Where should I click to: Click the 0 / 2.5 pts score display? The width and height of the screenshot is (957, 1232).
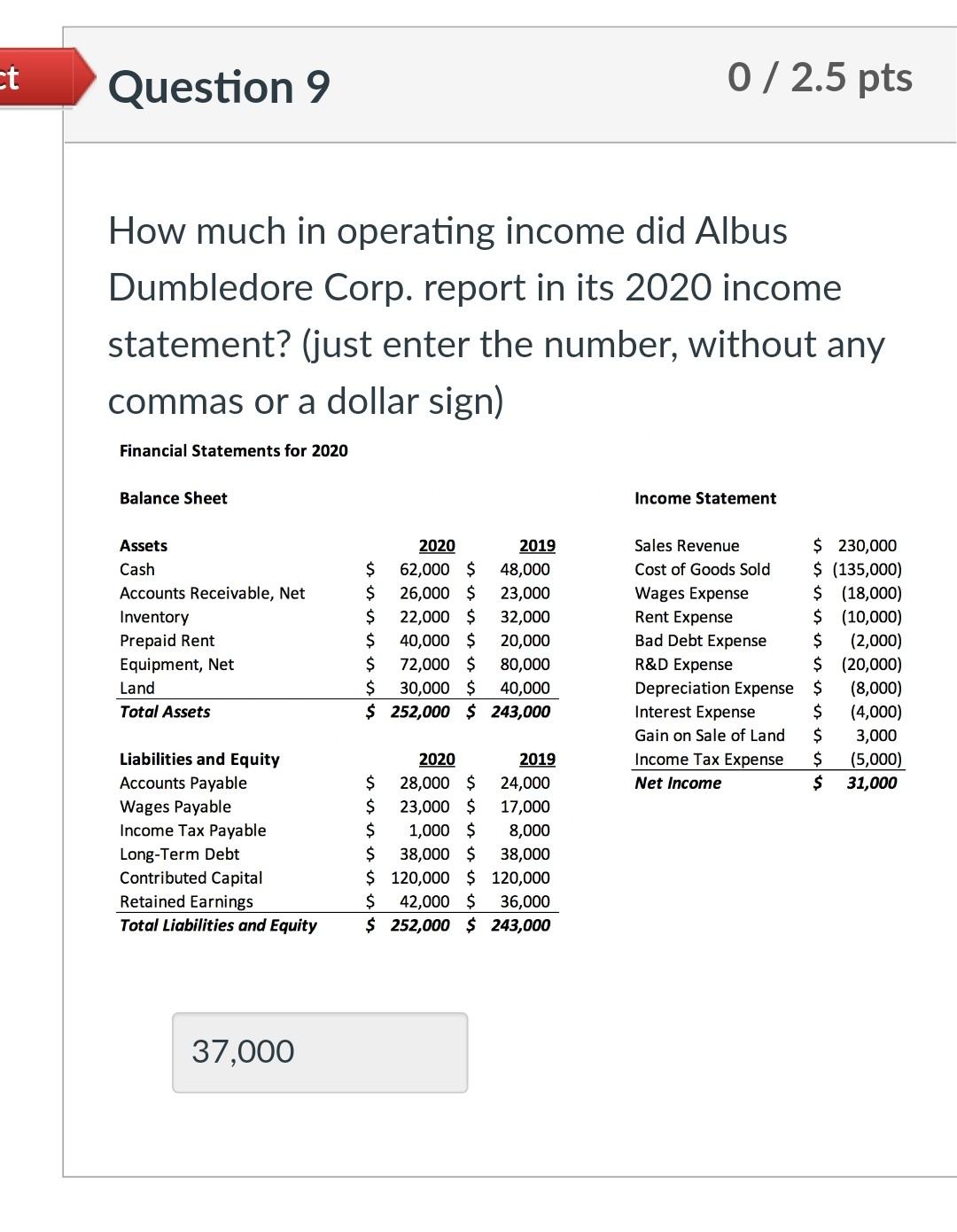click(820, 78)
